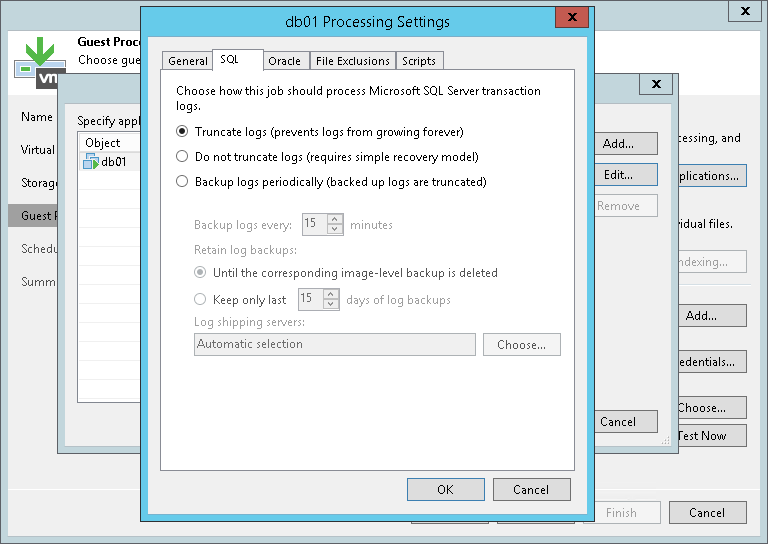Viewport: 768px width, 544px height.
Task: Click the db01 VM icon in object list
Action: [x=91, y=161]
